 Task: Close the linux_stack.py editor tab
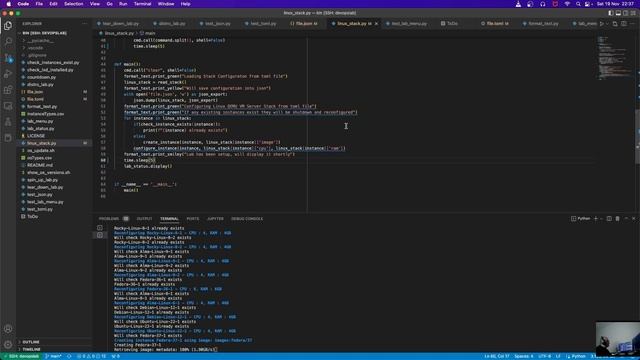click(x=376, y=24)
